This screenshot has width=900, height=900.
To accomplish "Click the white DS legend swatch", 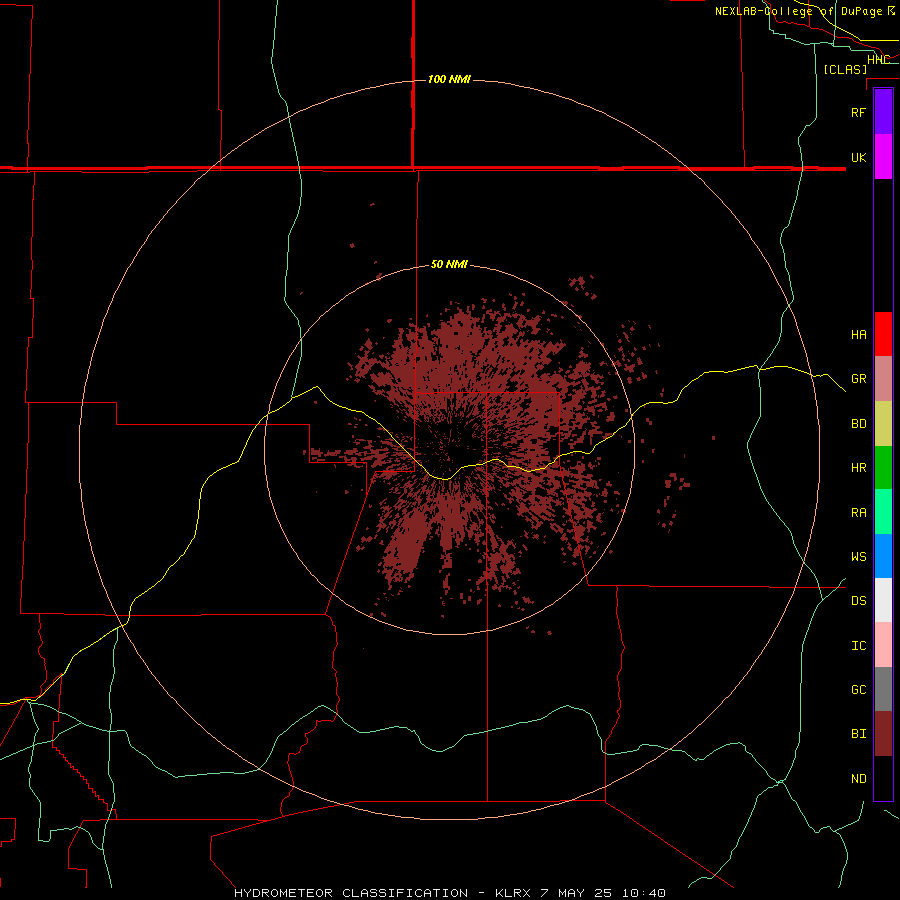I will pos(883,600).
